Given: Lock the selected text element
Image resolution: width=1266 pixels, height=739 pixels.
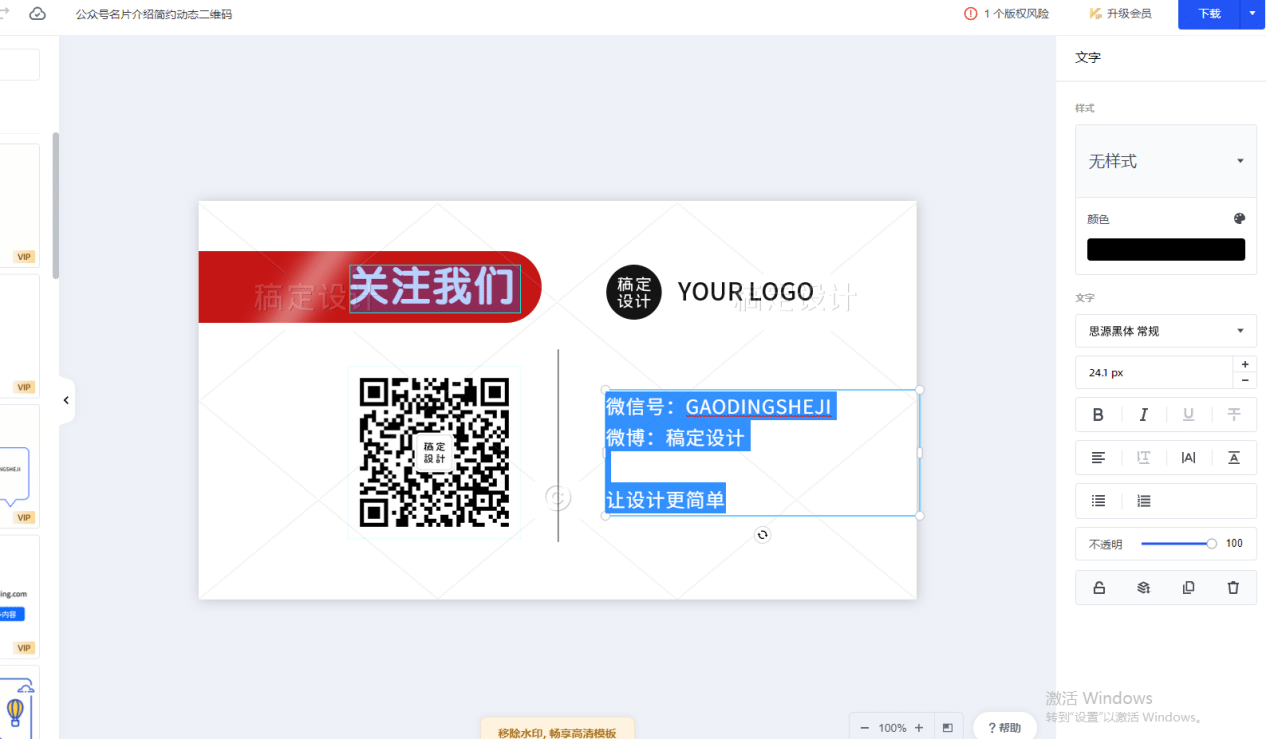Looking at the screenshot, I should point(1098,588).
